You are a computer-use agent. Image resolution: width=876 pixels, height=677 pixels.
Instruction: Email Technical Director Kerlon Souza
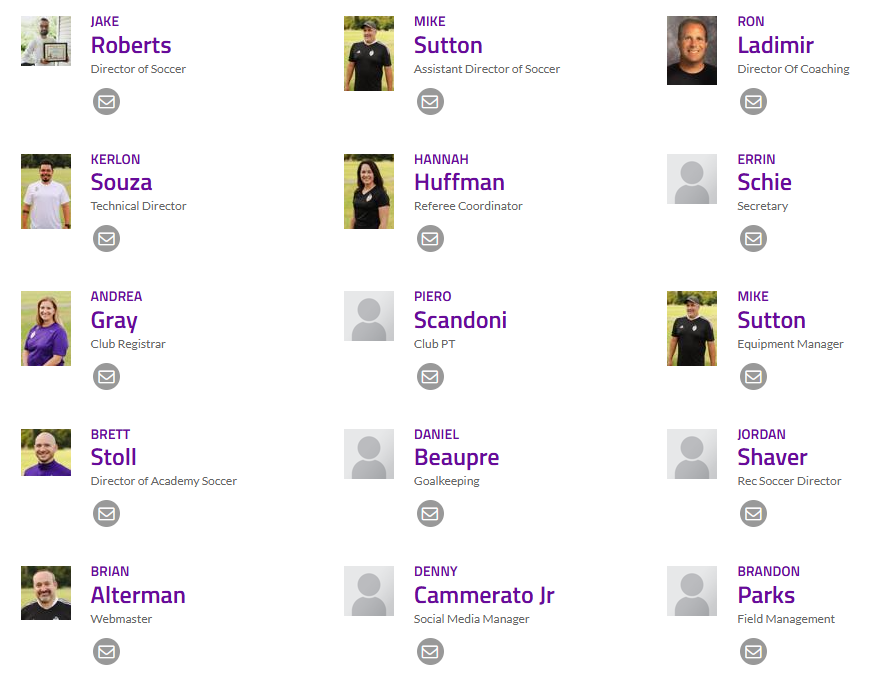[x=106, y=238]
